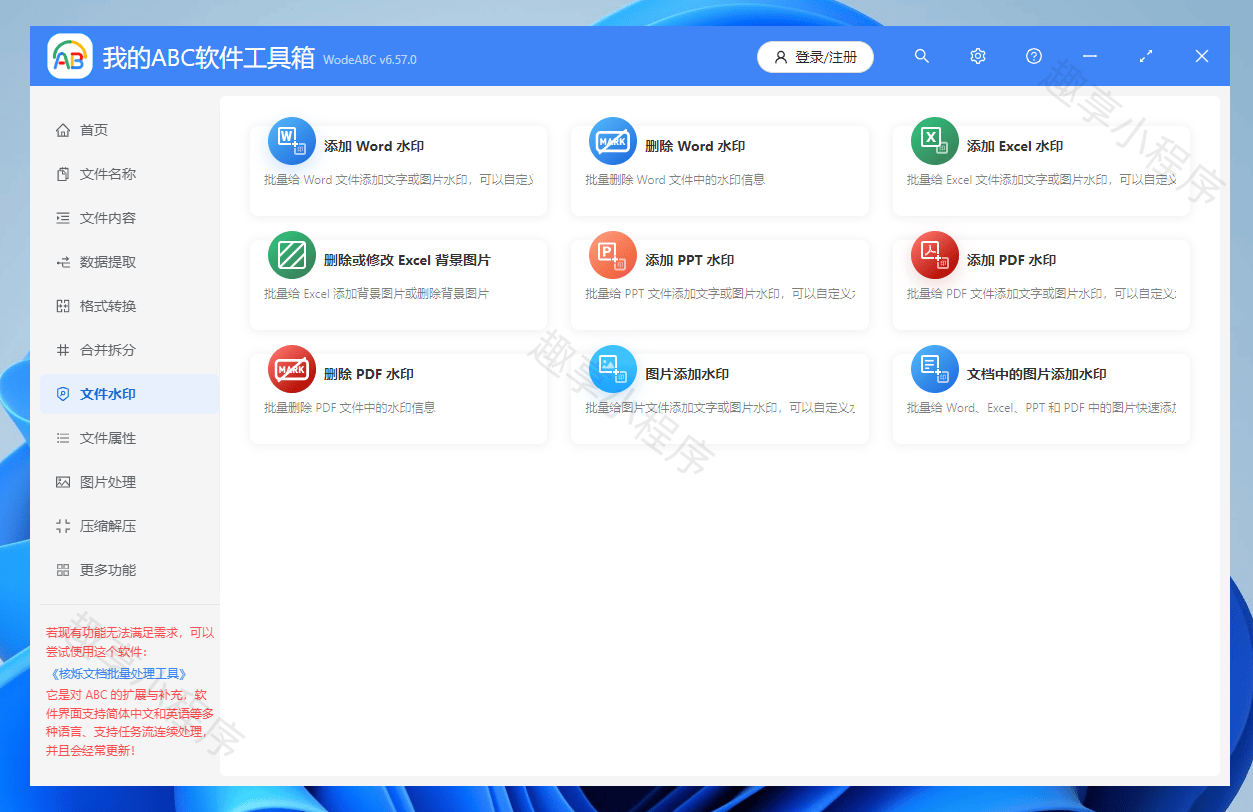This screenshot has width=1253, height=812.
Task: Click the red Delete PDF watermark icon
Action: pyautogui.click(x=292, y=369)
